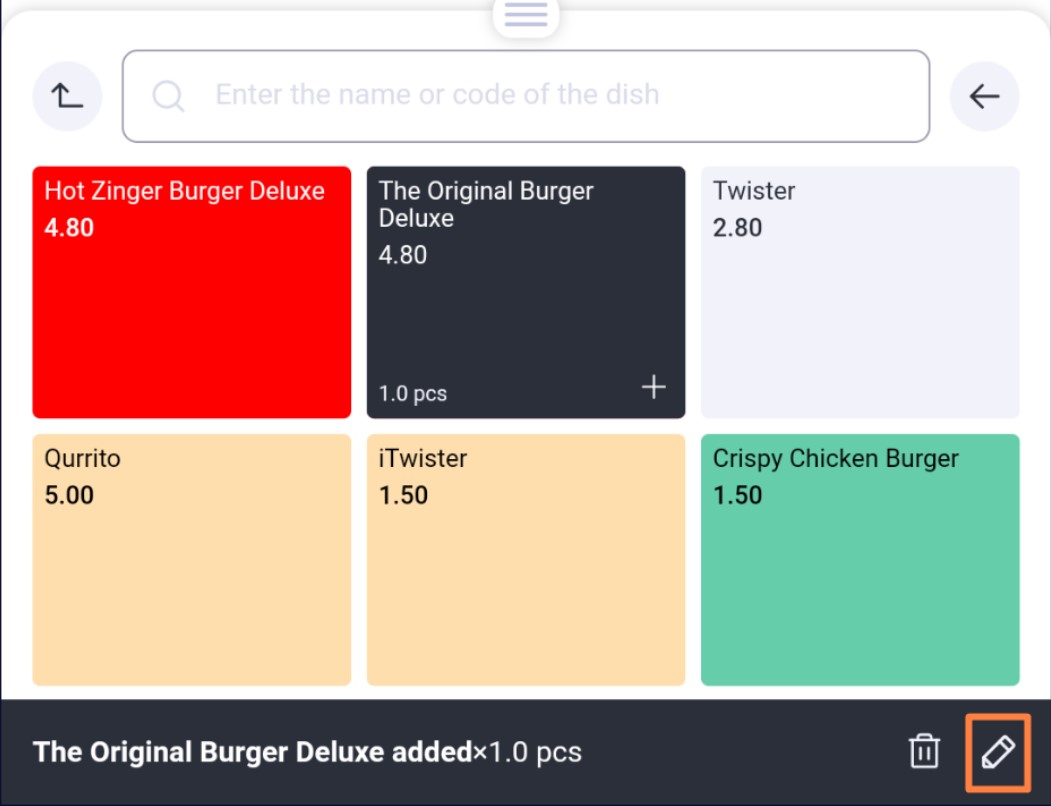
Task: Click the go-up-one-level arrow icon
Action: click(x=67, y=96)
